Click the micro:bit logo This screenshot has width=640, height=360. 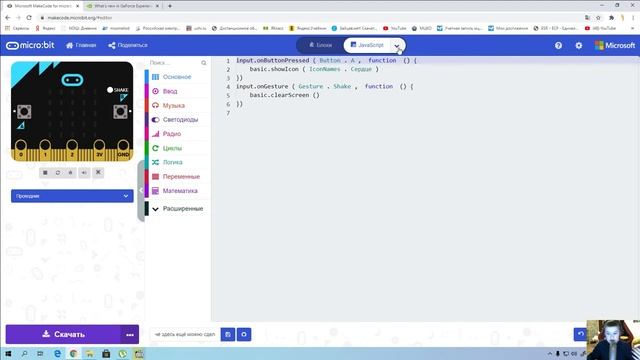coord(30,45)
